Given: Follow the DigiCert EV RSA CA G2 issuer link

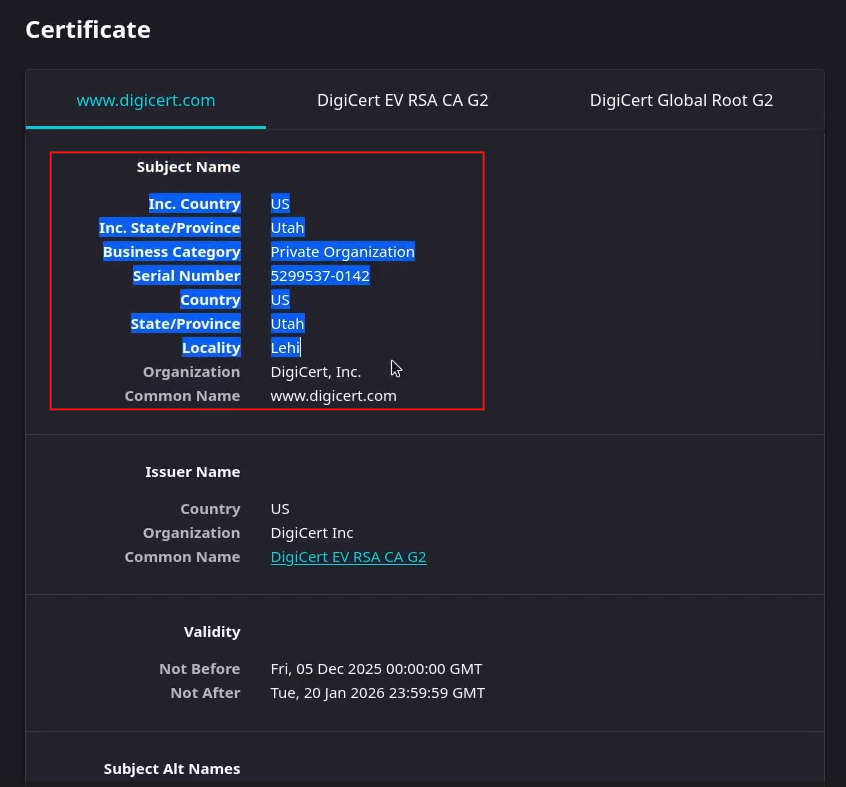Looking at the screenshot, I should pyautogui.click(x=349, y=557).
